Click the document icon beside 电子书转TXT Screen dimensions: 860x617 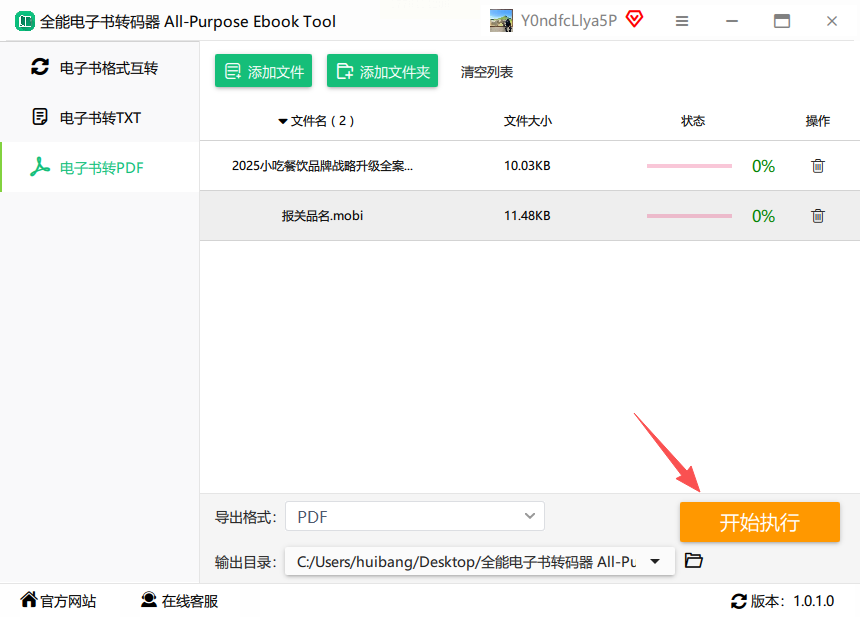(40, 117)
